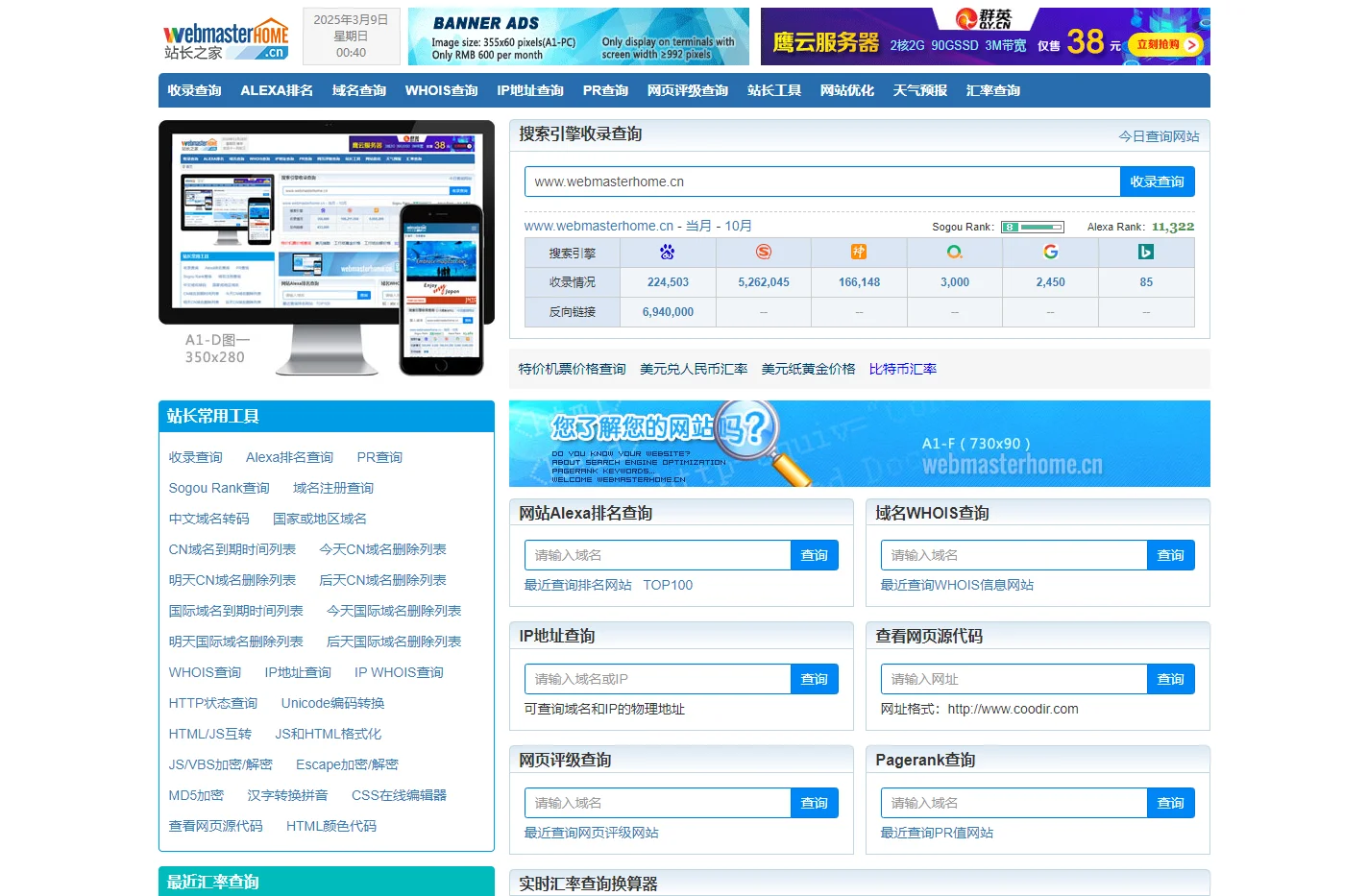1368x896 pixels.
Task: Open 天气预报 in the navigation bar
Action: pyautogui.click(x=920, y=90)
